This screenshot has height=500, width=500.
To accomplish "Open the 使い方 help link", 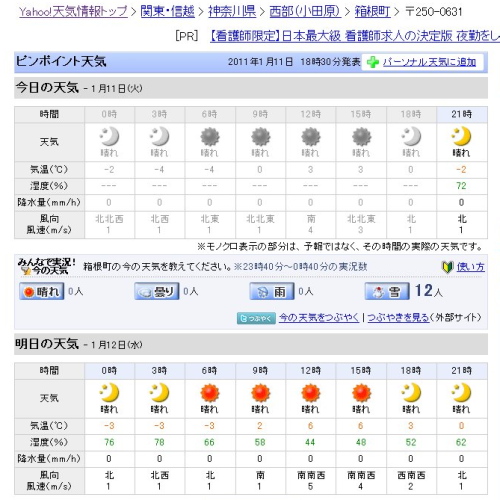I will point(470,267).
